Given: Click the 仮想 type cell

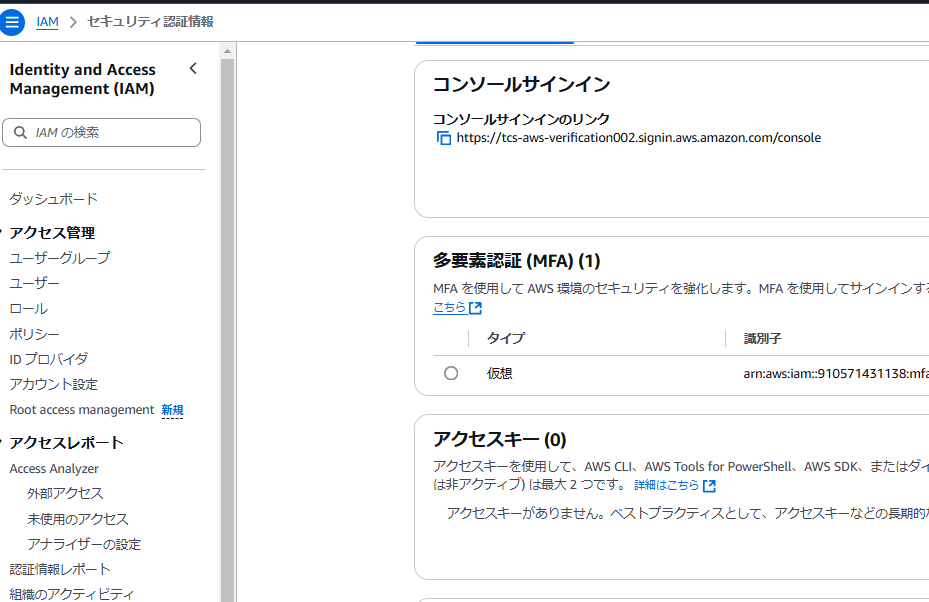Looking at the screenshot, I should point(499,373).
